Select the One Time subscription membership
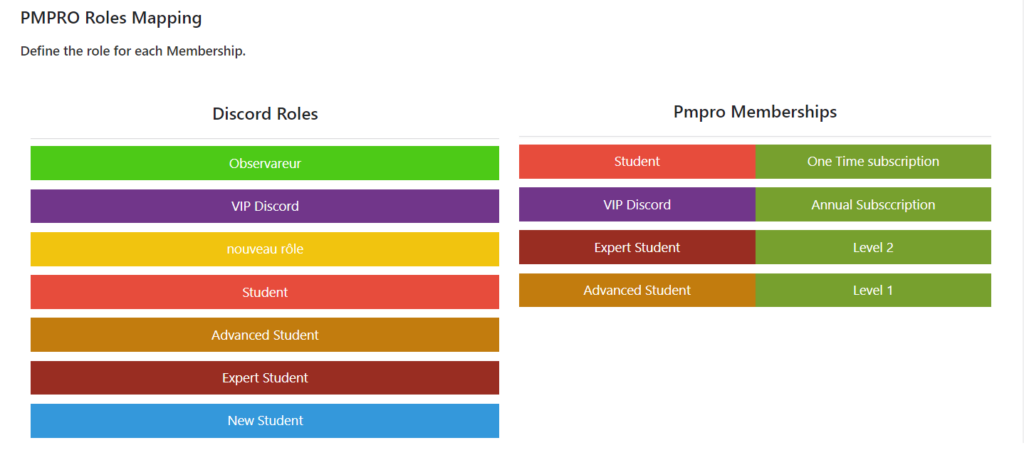Image resolution: width=1024 pixels, height=475 pixels. 873,161
